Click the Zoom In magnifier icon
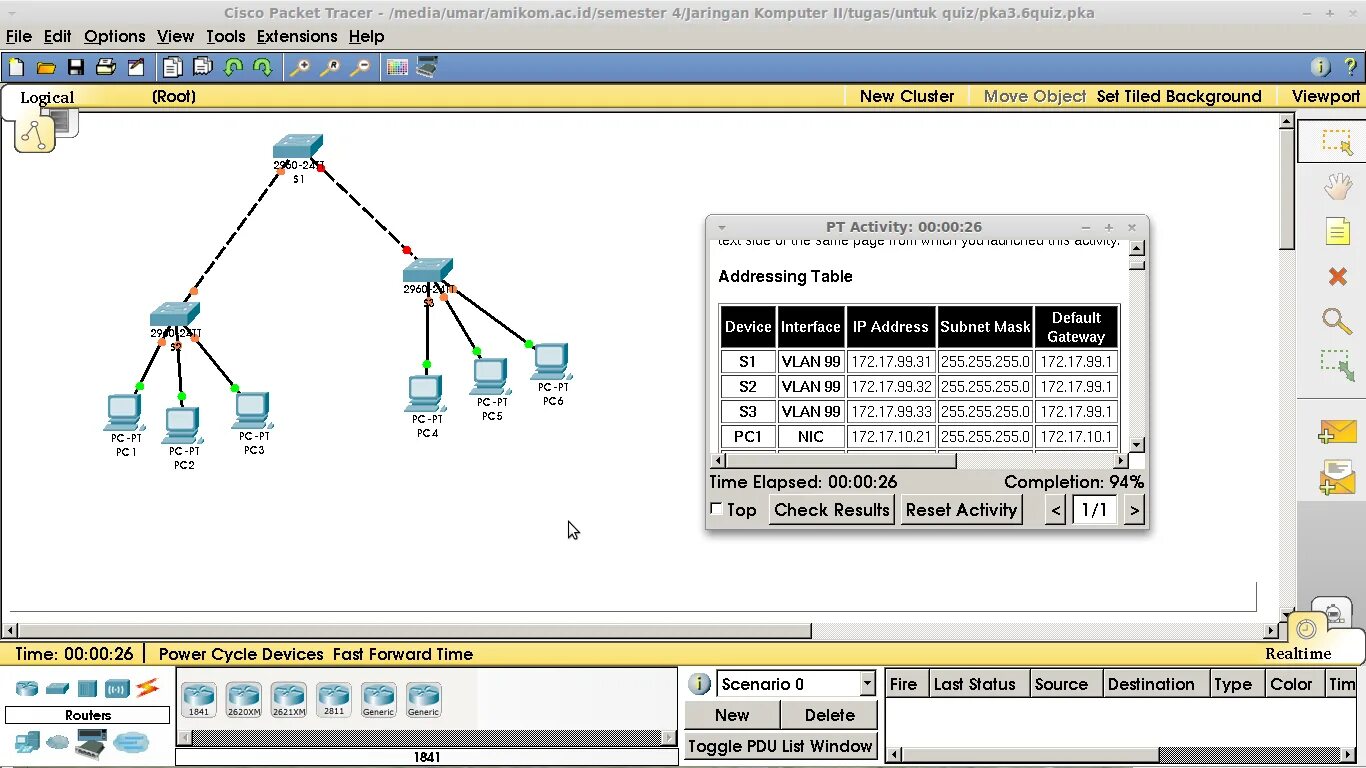This screenshot has width=1366, height=768. tap(299, 68)
